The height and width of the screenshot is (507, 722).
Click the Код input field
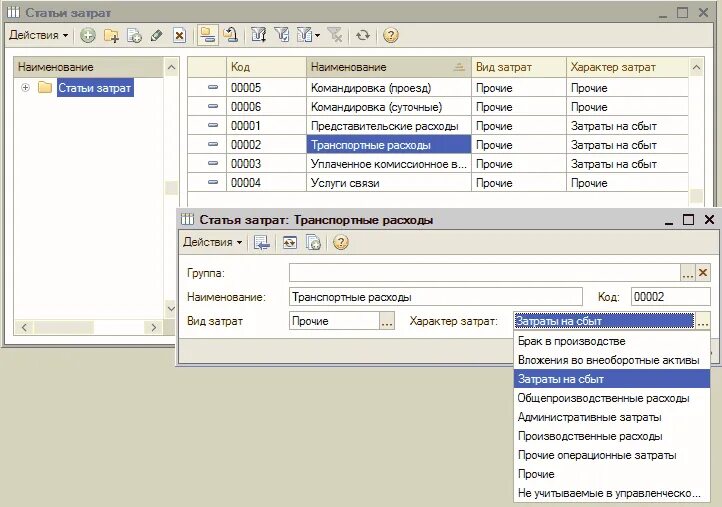(x=670, y=297)
